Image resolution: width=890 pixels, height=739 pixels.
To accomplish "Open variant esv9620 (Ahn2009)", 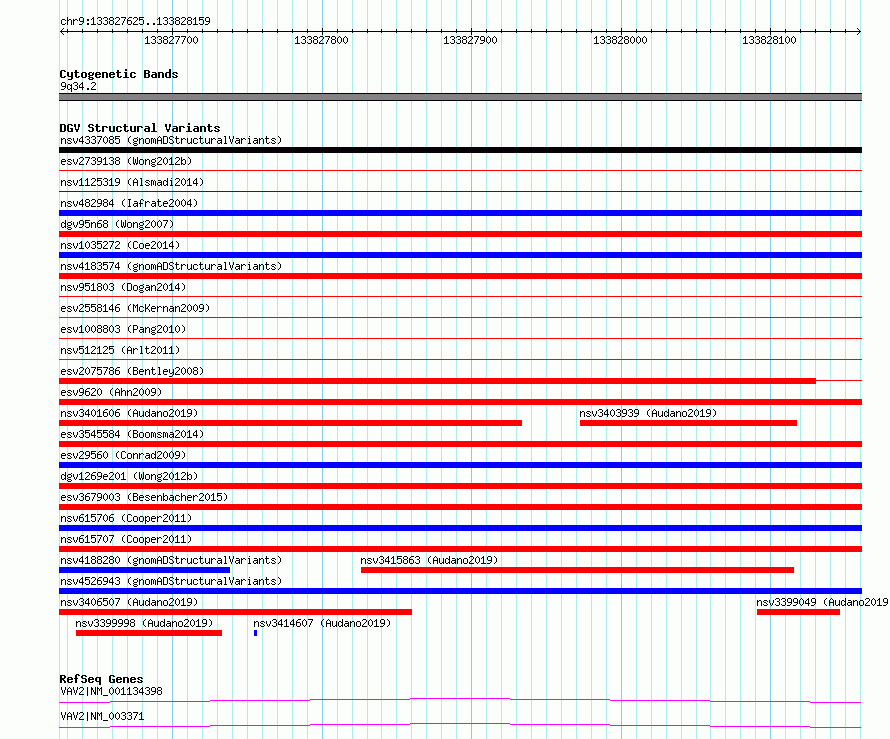I will click(x=111, y=392).
